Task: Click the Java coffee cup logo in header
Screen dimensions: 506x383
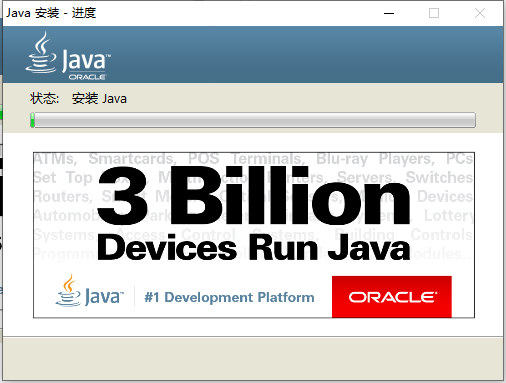Action: point(41,52)
